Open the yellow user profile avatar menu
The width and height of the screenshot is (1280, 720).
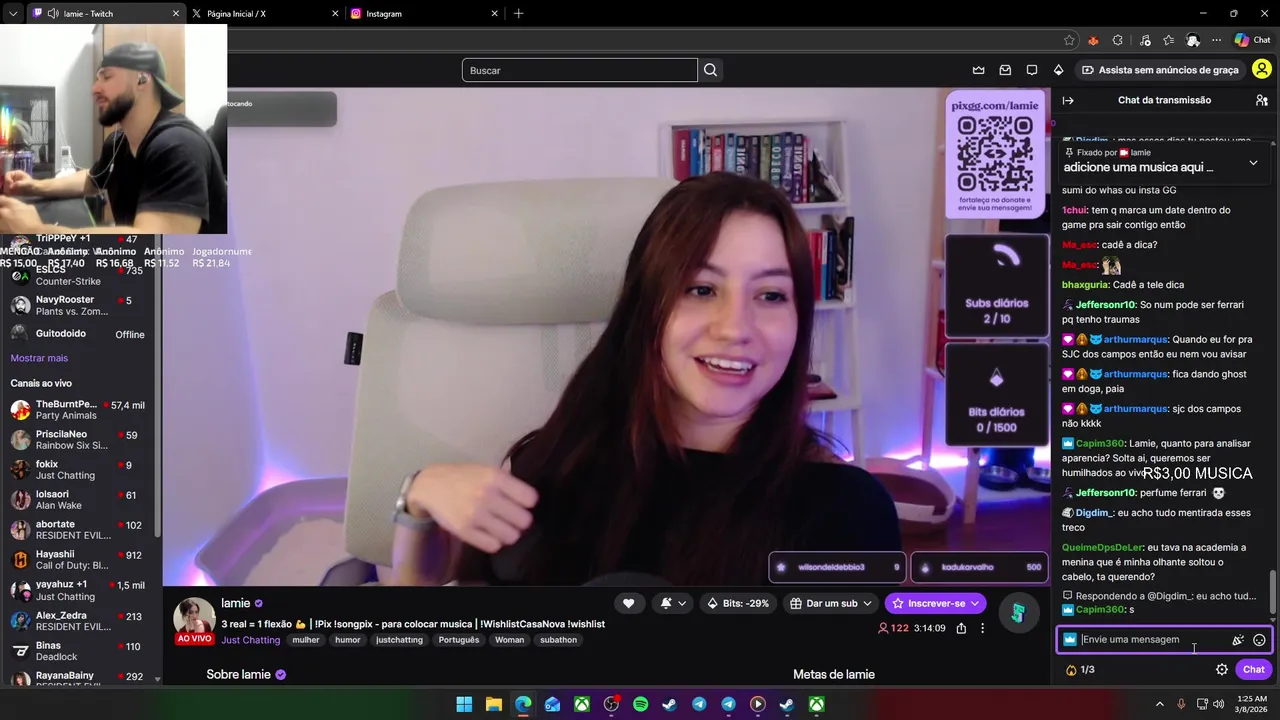pos(1262,70)
